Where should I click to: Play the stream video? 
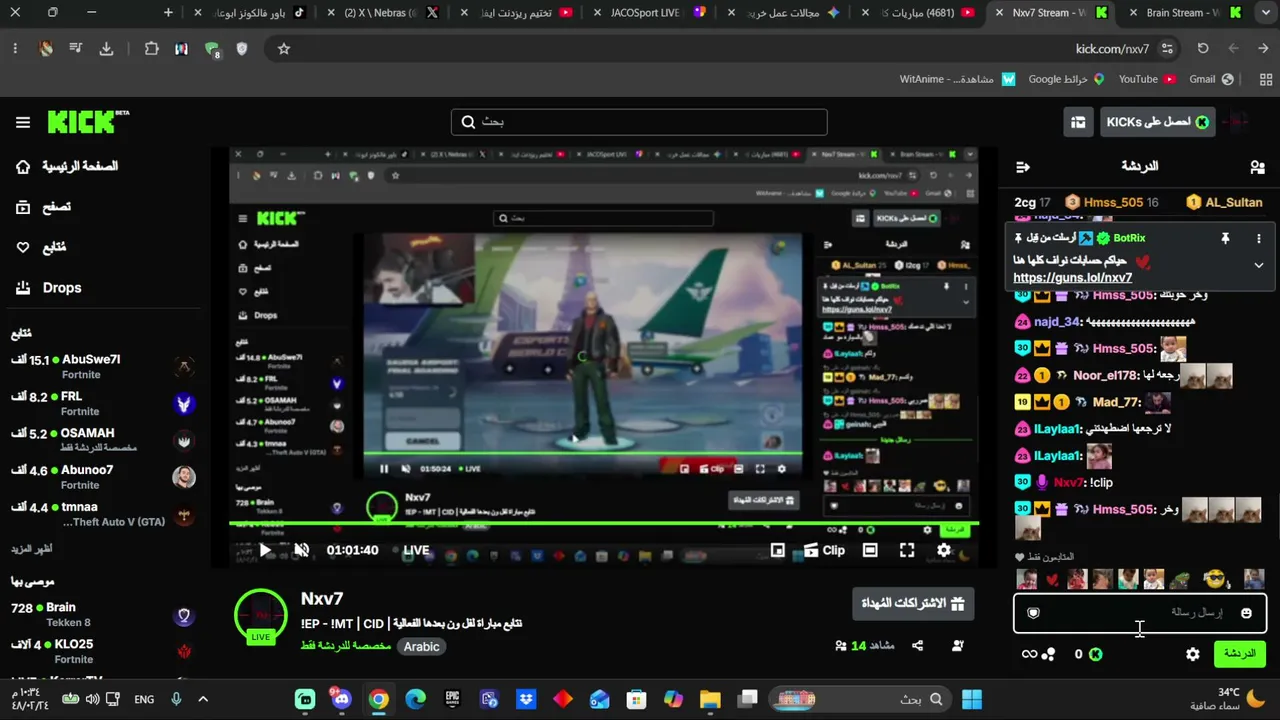[265, 550]
